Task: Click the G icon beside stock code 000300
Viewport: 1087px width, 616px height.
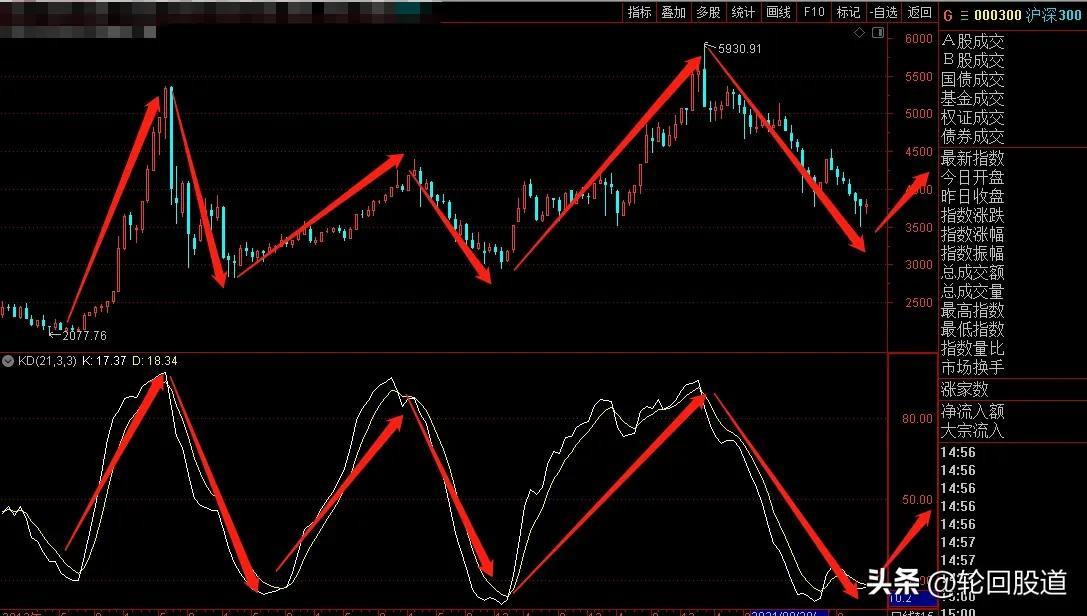Action: coord(949,14)
